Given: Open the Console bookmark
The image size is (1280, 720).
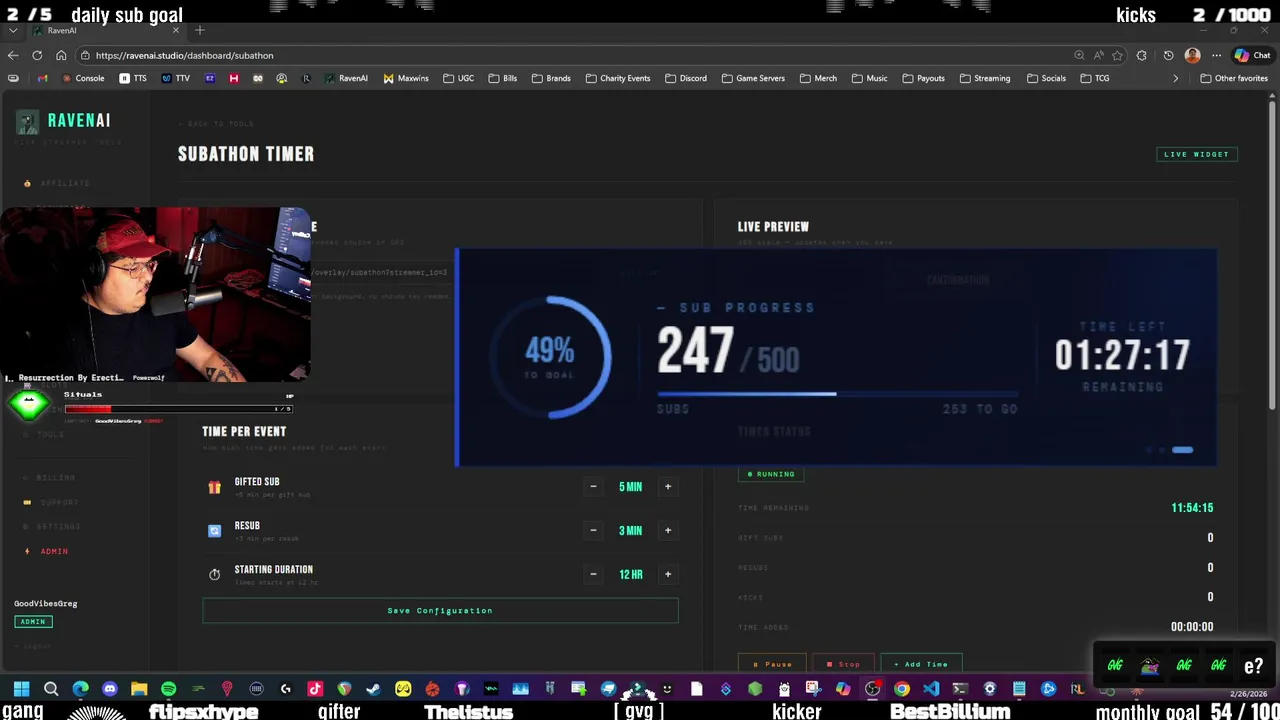Looking at the screenshot, I should tap(84, 78).
